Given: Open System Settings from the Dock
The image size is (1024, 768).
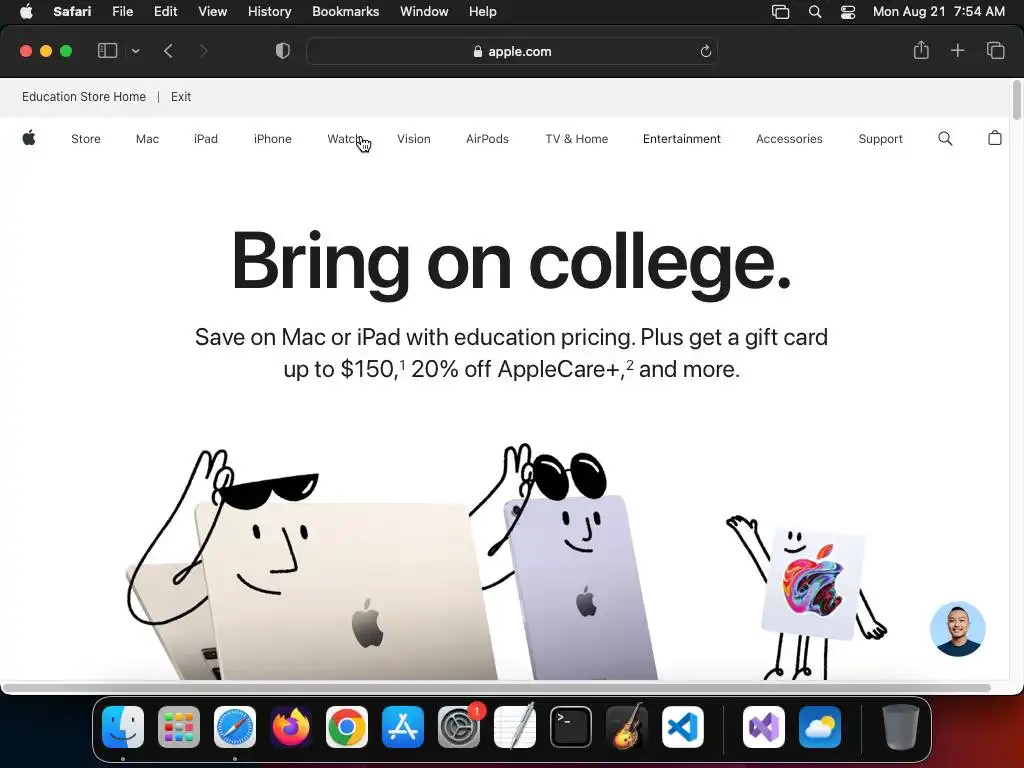Looking at the screenshot, I should tap(458, 727).
